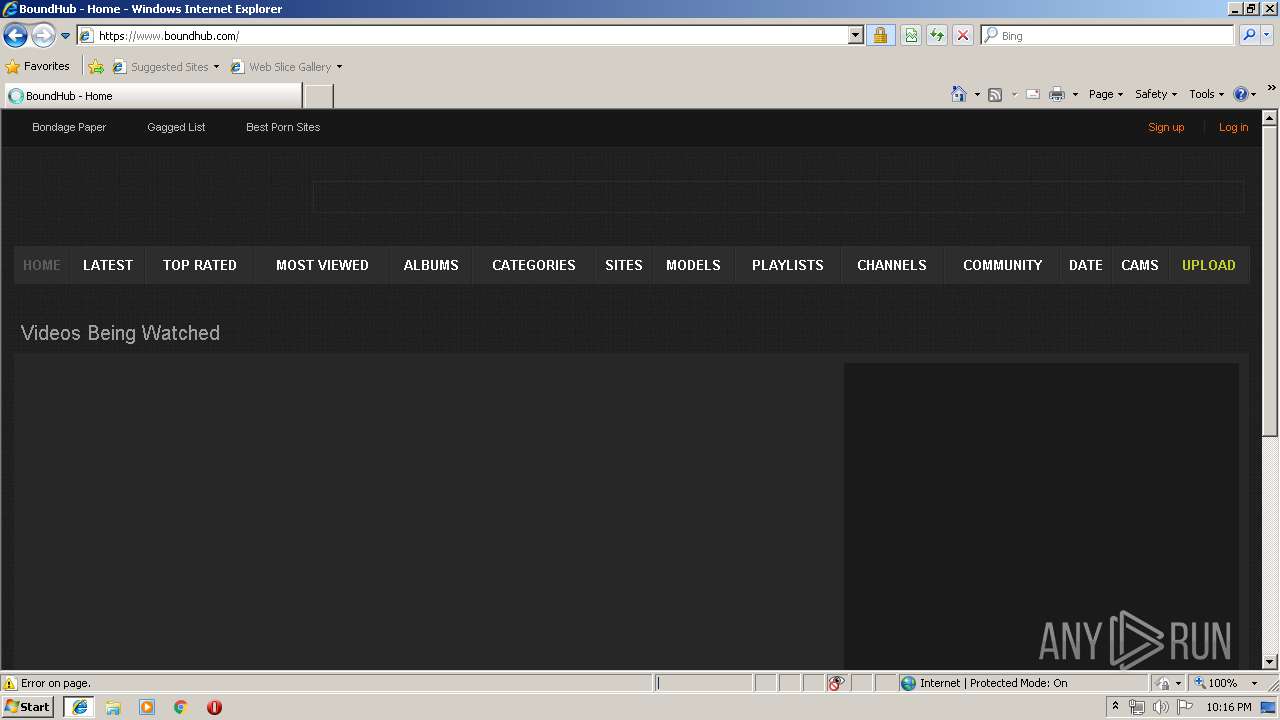Click the Action Center flag icon
Viewport: 1280px width, 720px height.
click(1185, 707)
